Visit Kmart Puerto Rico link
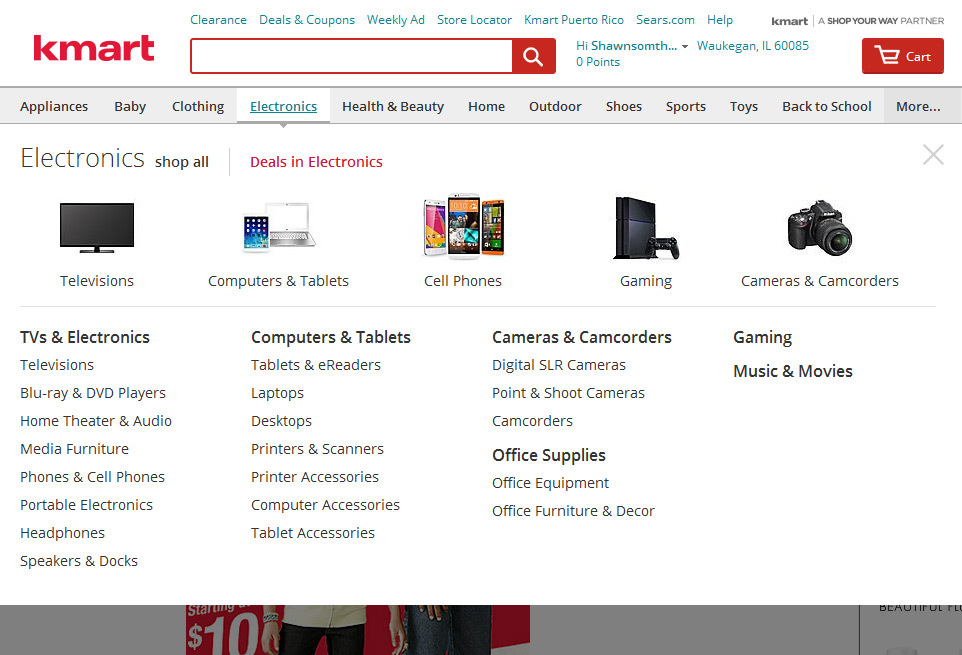 [574, 20]
